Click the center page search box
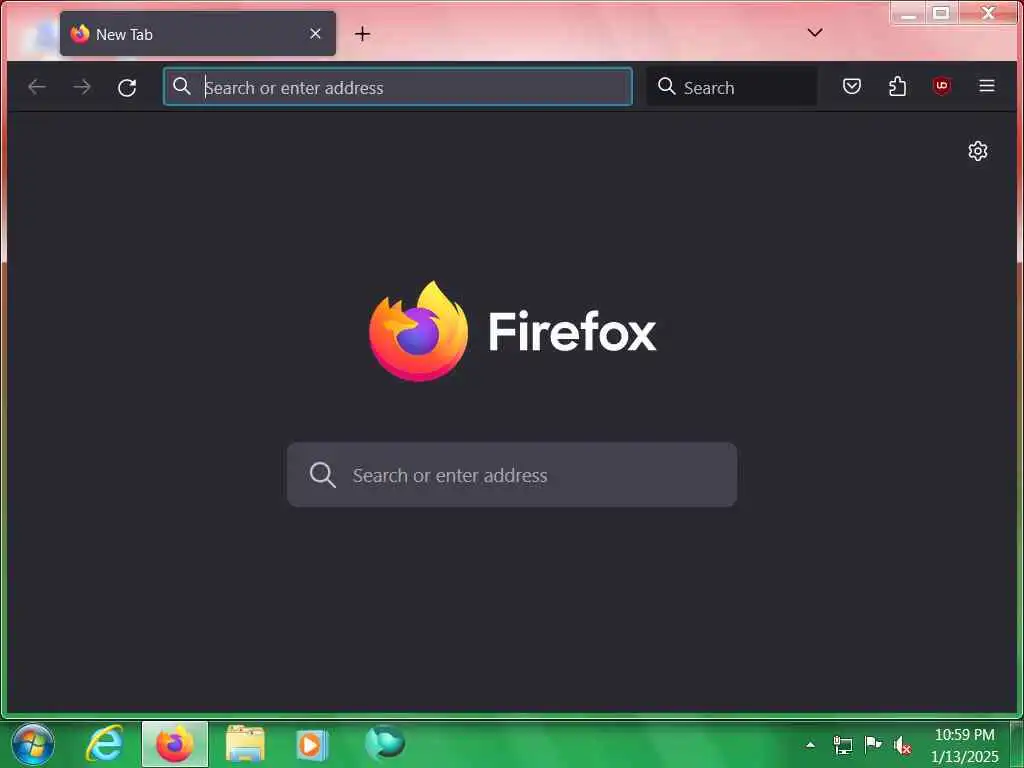The image size is (1024, 768). tap(512, 475)
